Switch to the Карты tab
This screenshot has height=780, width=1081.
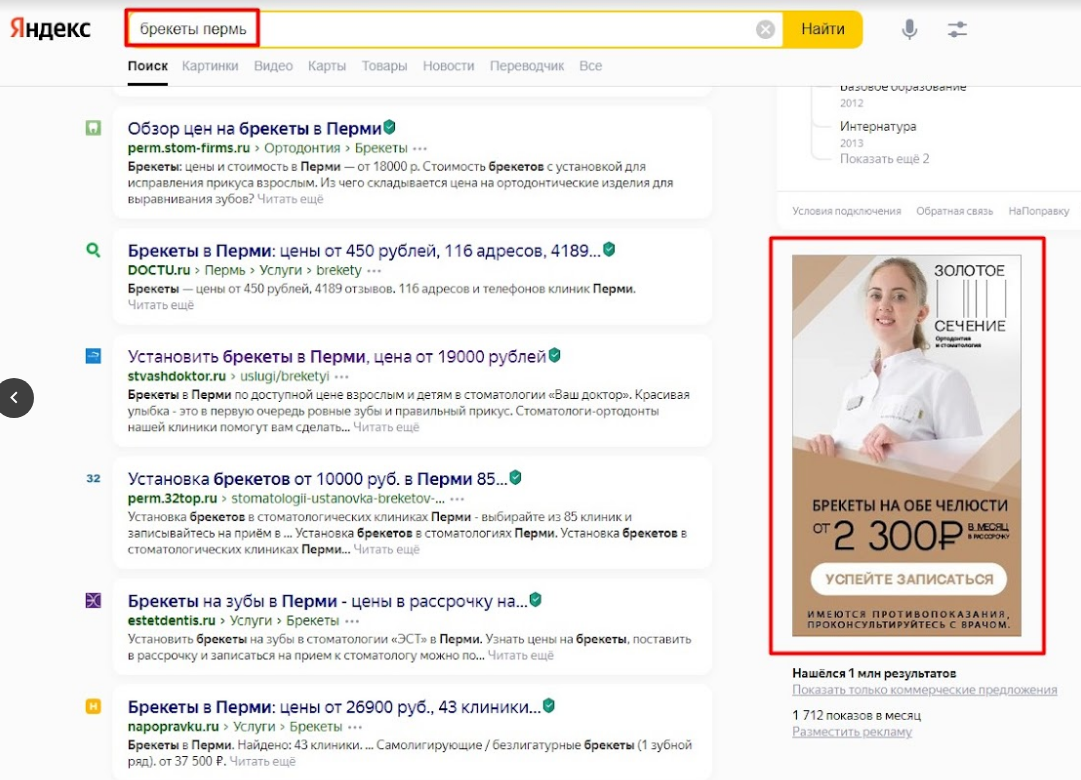coord(327,66)
